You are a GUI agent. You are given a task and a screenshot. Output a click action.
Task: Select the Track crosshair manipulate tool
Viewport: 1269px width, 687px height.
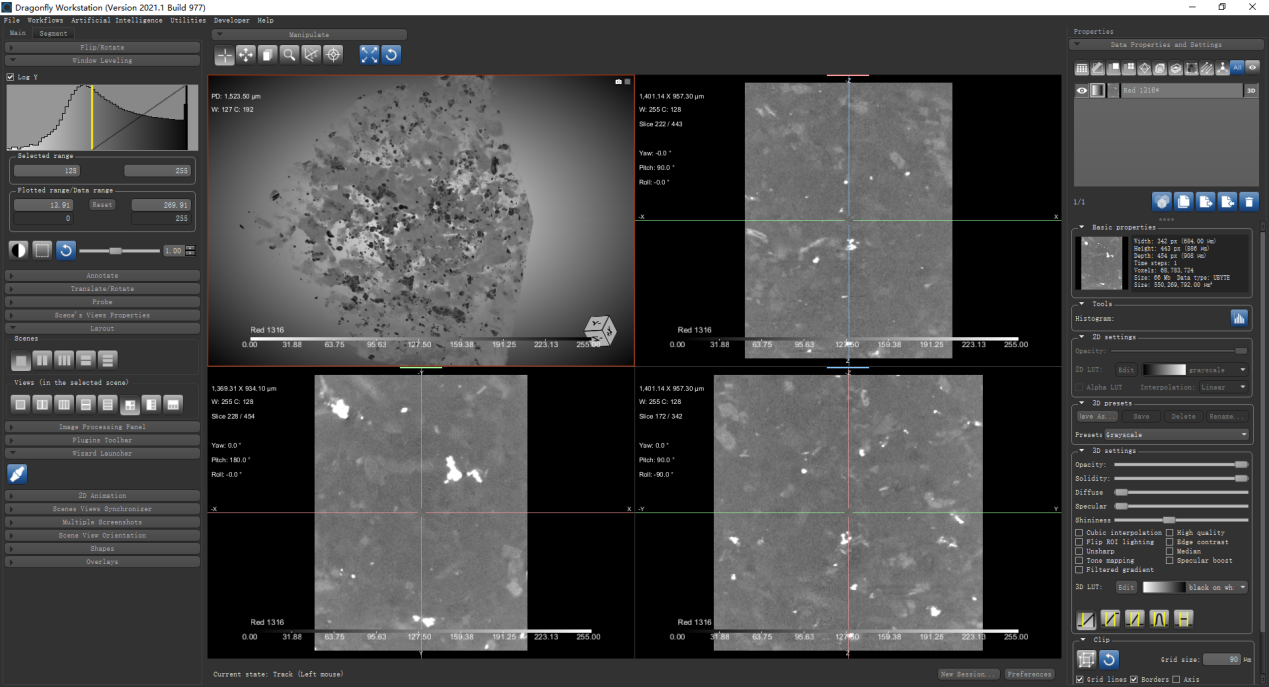click(224, 55)
